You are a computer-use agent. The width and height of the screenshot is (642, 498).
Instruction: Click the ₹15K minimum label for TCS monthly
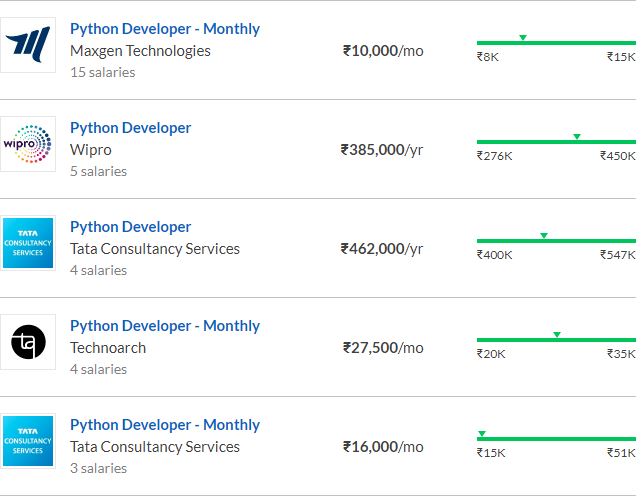point(491,453)
